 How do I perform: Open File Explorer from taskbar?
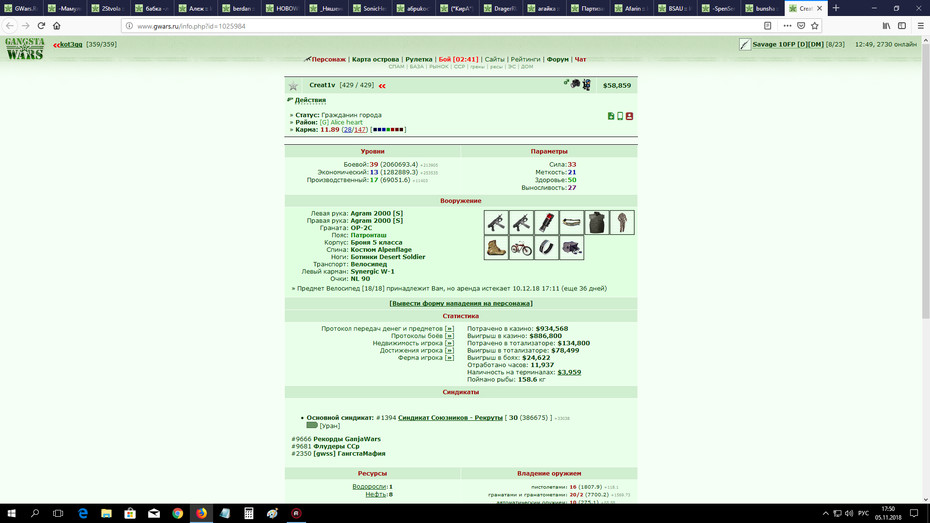[106, 514]
